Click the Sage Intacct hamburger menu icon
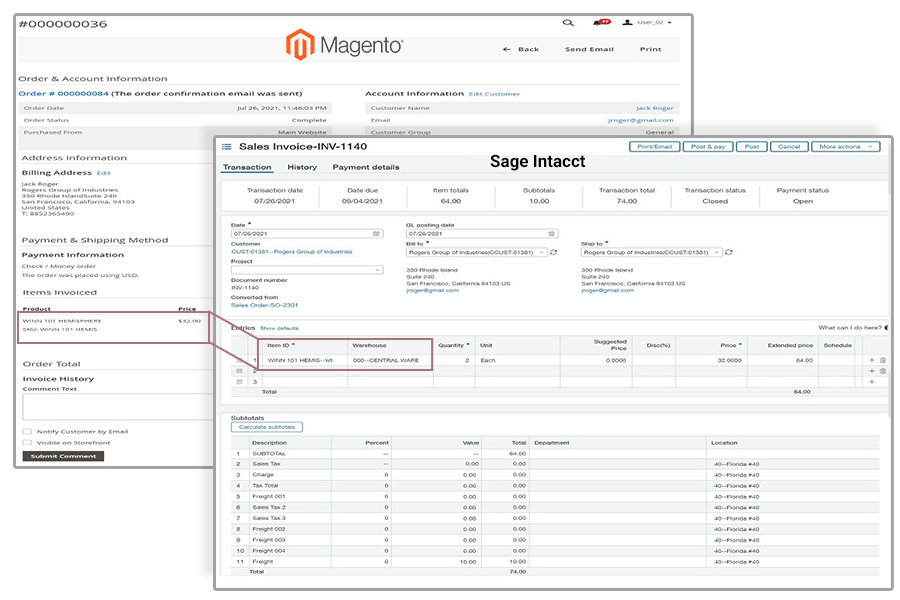900x600 pixels. click(x=226, y=147)
